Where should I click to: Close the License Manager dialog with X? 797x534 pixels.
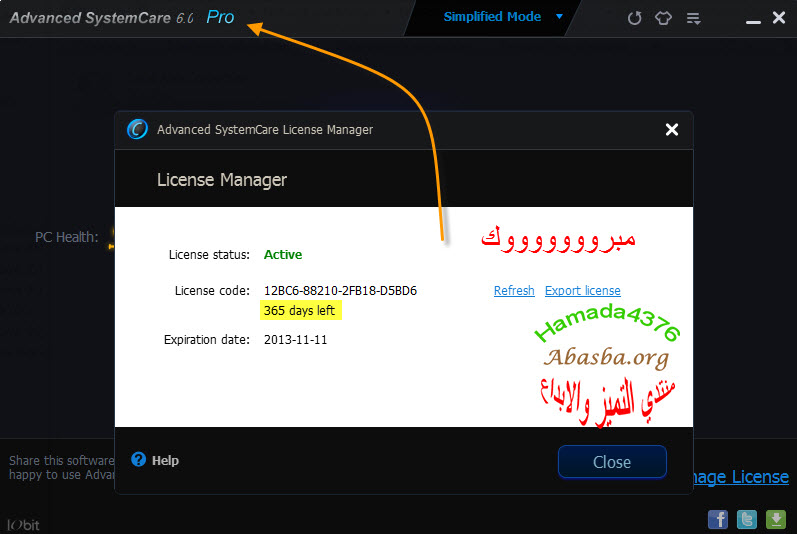[x=671, y=130]
